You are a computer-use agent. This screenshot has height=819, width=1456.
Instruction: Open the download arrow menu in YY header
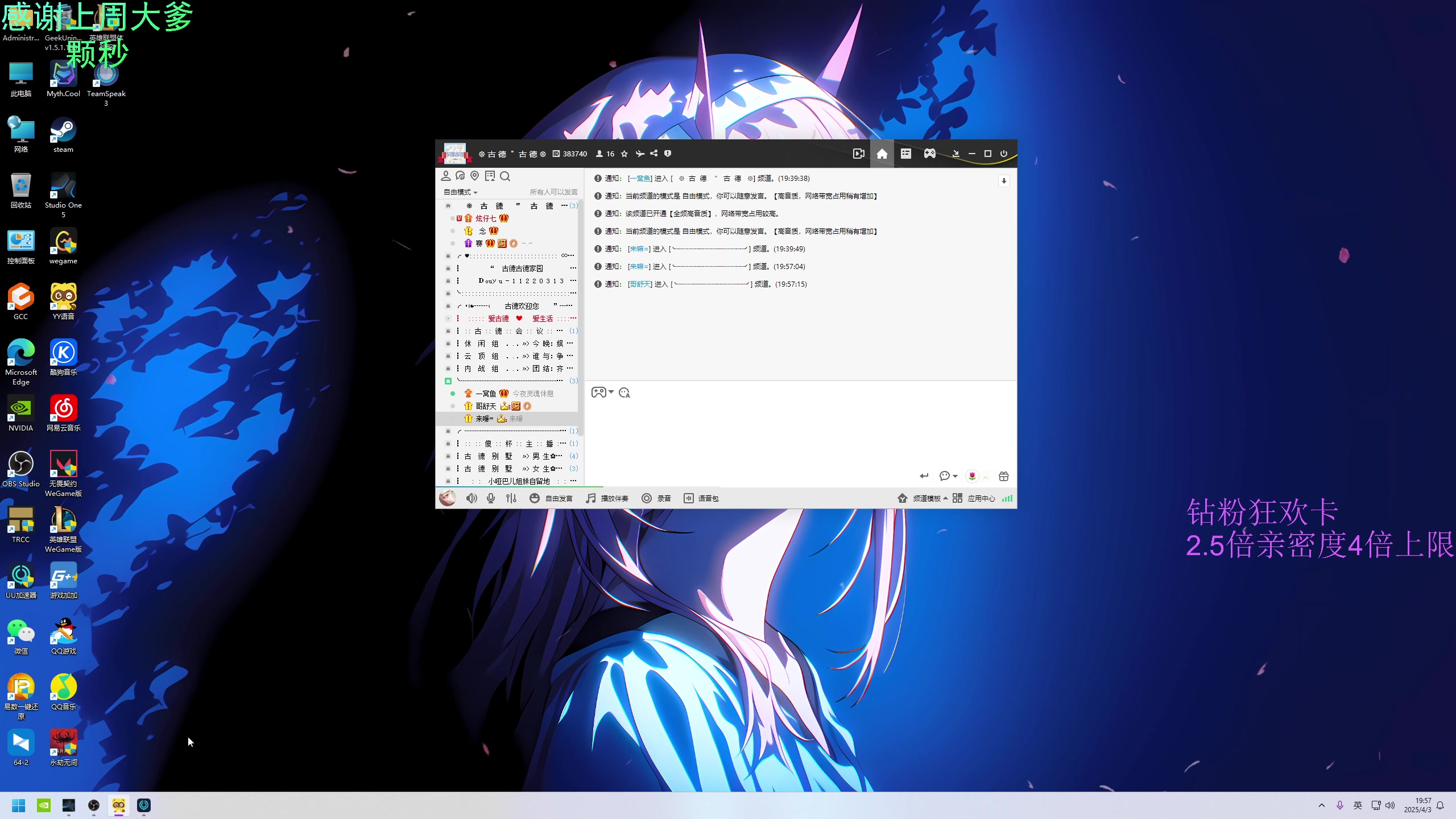(955, 154)
